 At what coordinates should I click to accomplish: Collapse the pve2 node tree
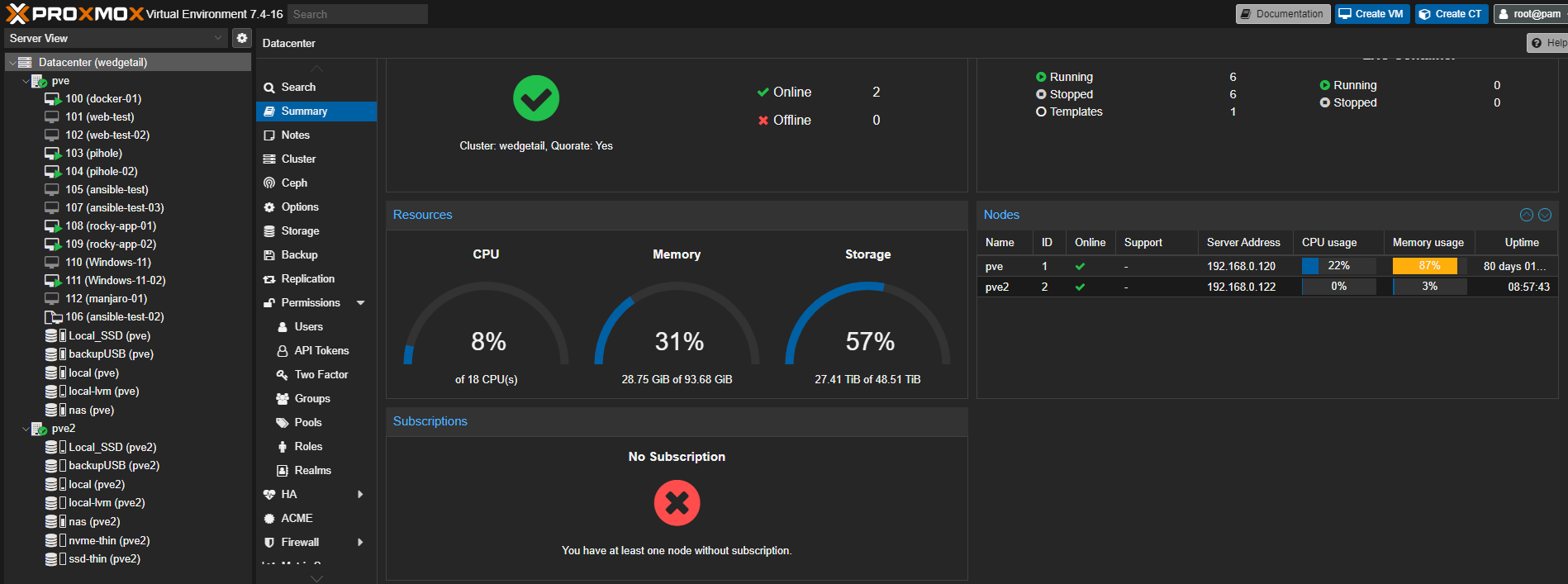tap(26, 429)
